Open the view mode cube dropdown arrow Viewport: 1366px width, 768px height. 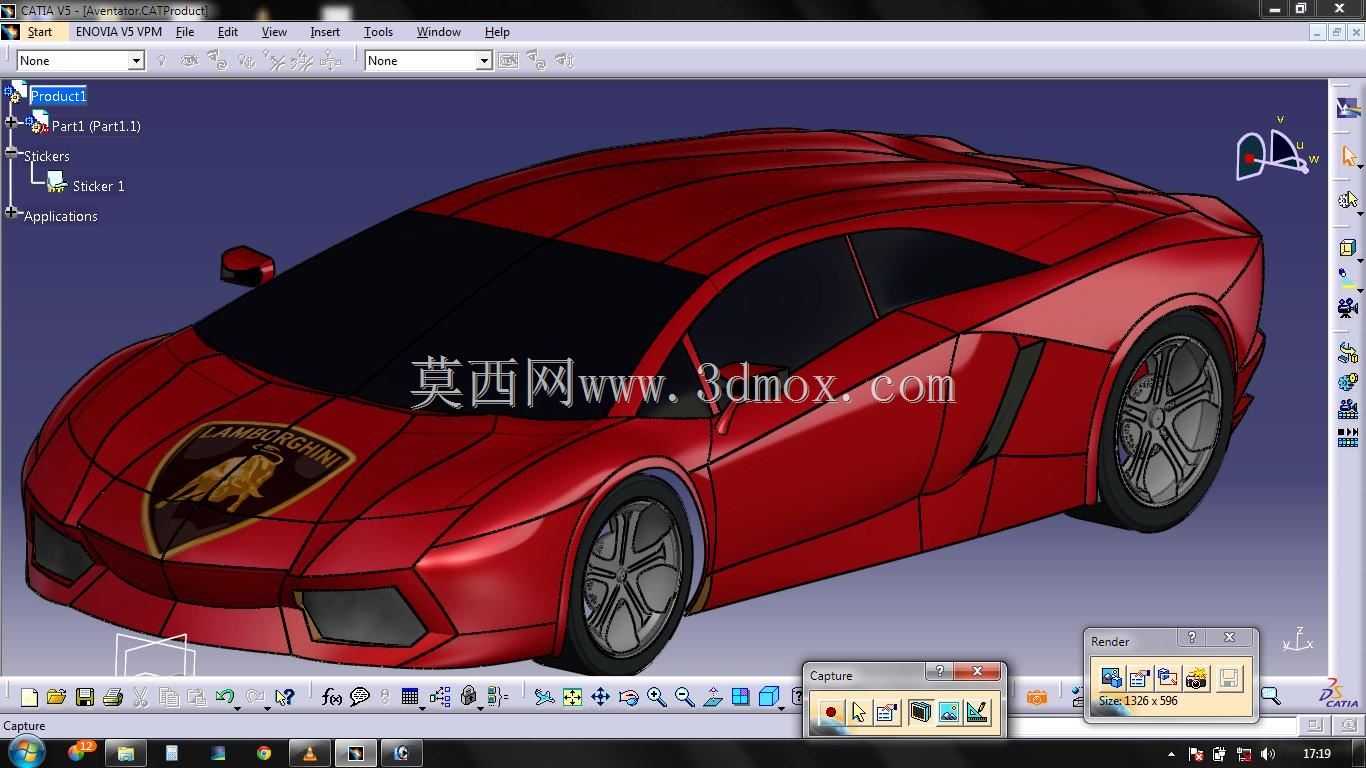coord(782,707)
